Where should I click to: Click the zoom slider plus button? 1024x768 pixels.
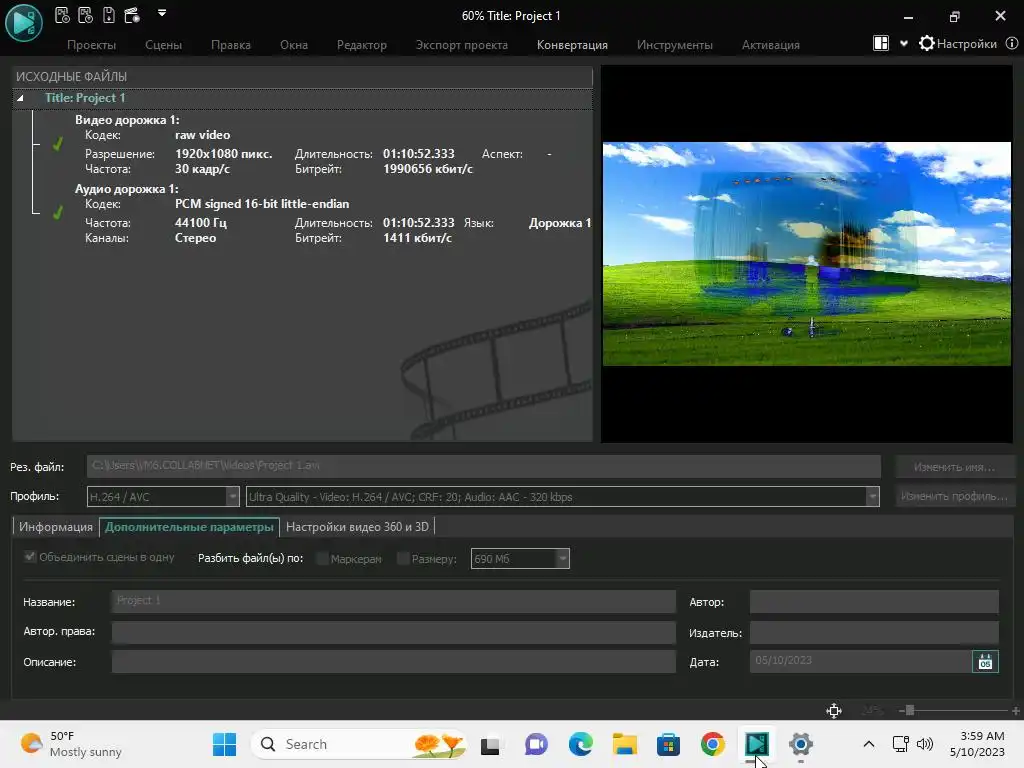pyautogui.click(x=1016, y=711)
